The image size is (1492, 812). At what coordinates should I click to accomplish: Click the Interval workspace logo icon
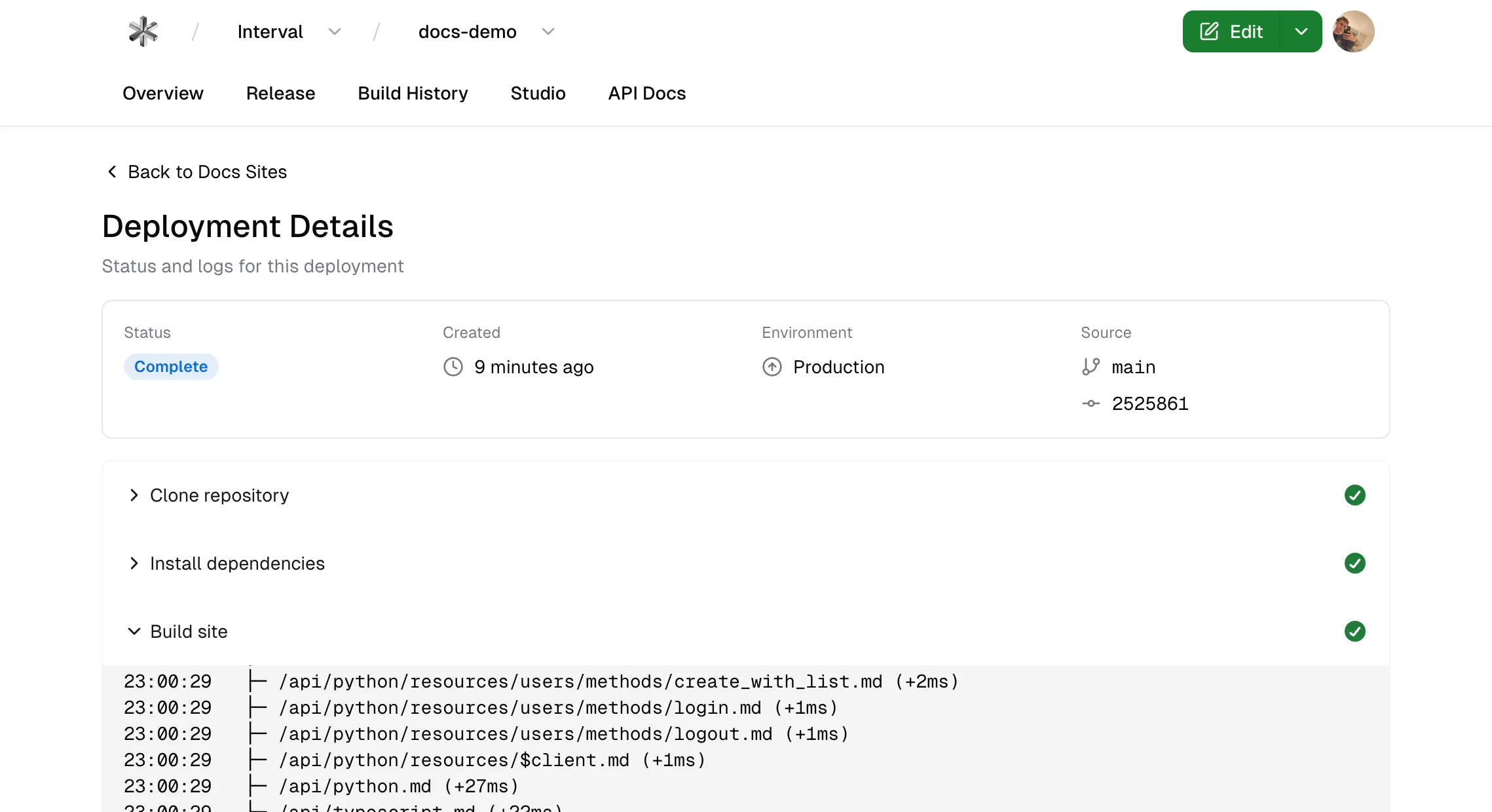click(143, 31)
